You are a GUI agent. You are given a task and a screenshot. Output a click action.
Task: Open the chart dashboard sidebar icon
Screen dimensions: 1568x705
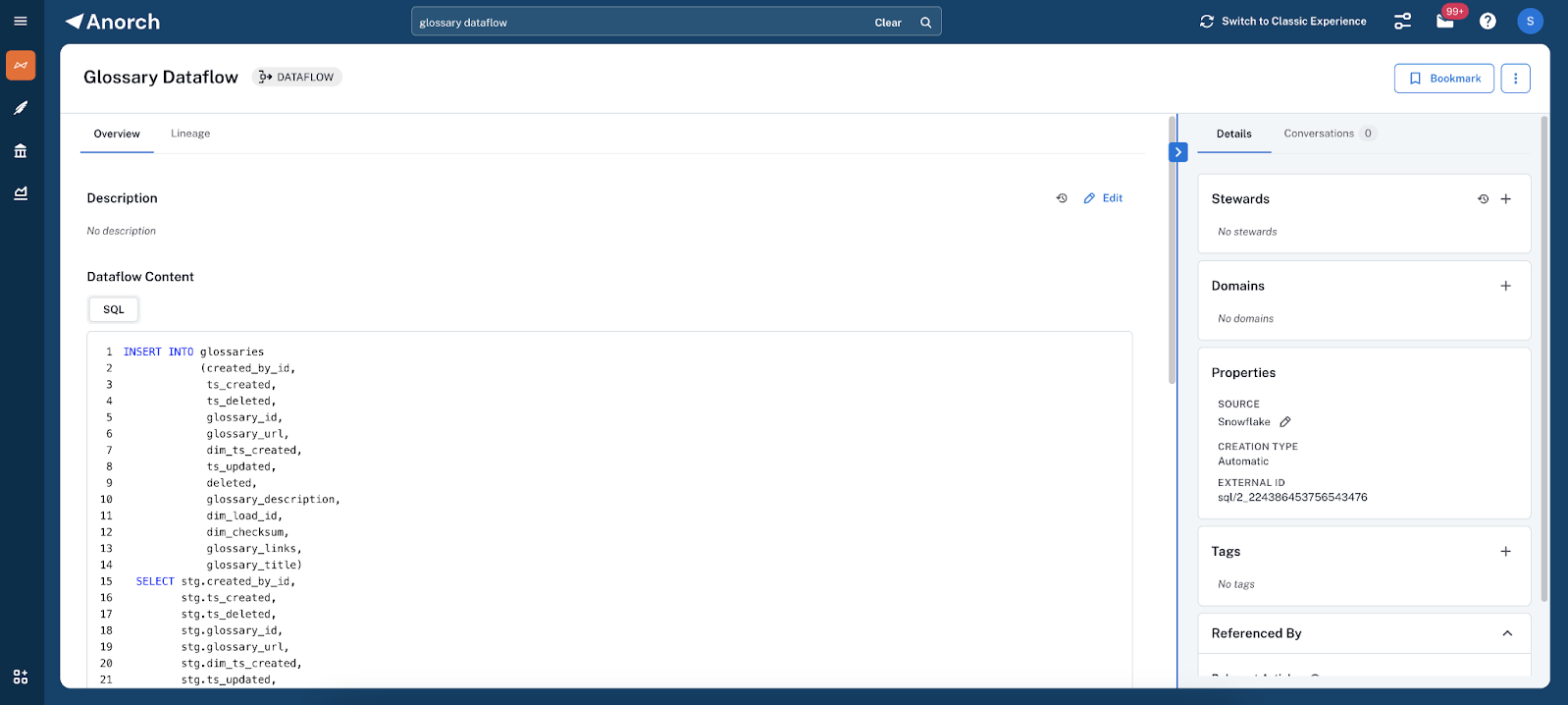coord(21,193)
